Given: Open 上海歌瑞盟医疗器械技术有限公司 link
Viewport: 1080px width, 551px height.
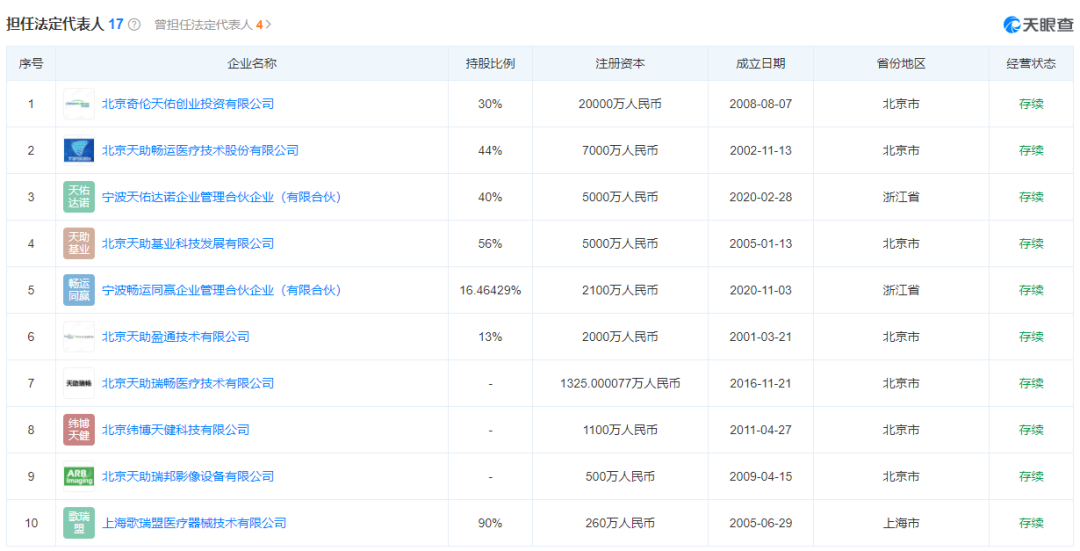Looking at the screenshot, I should [x=194, y=523].
